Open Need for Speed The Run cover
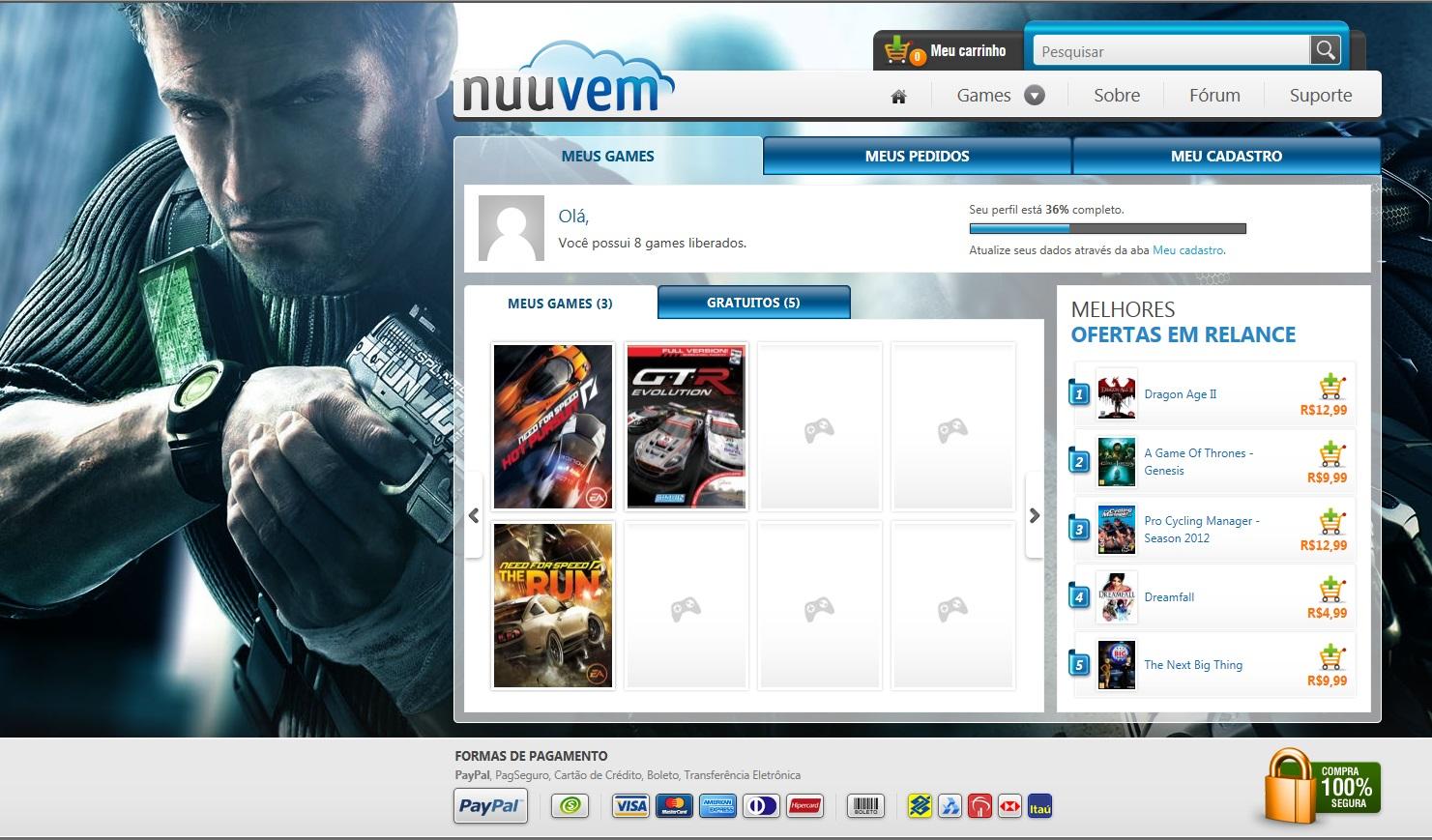This screenshot has width=1432, height=840. (x=553, y=605)
